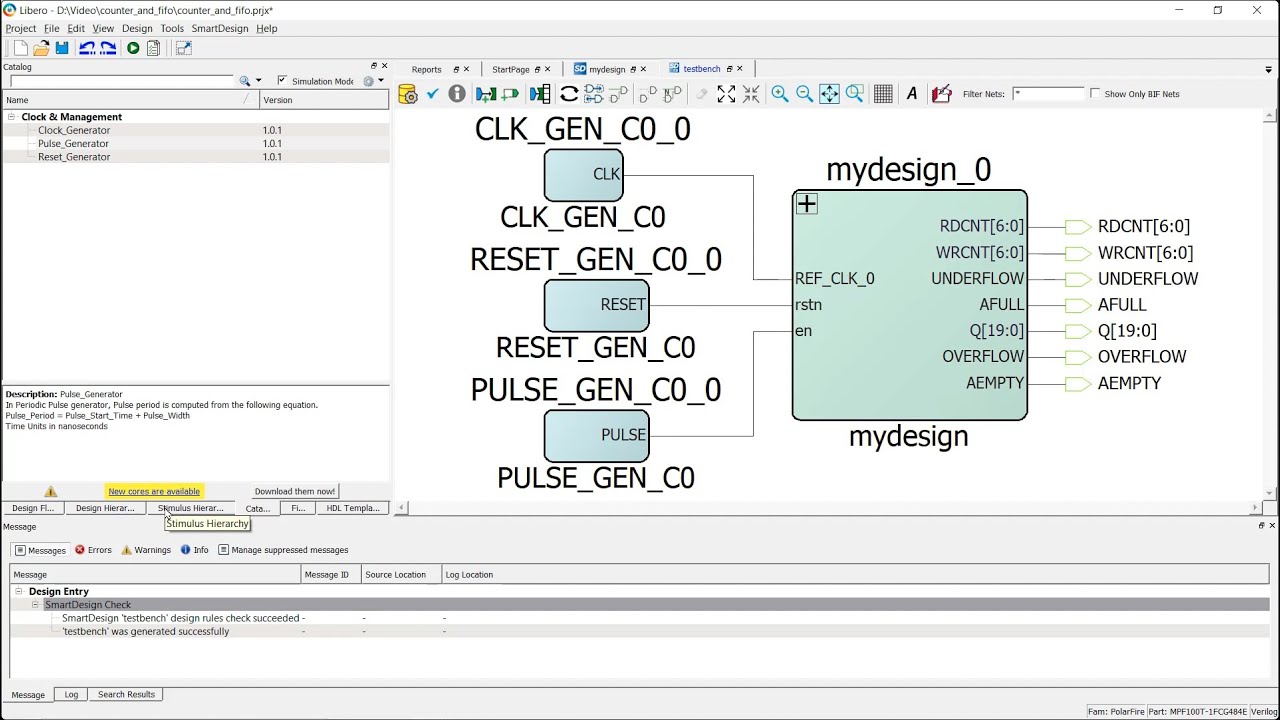1280x720 pixels.
Task: Click Manage suppressed messages button
Action: 283,550
